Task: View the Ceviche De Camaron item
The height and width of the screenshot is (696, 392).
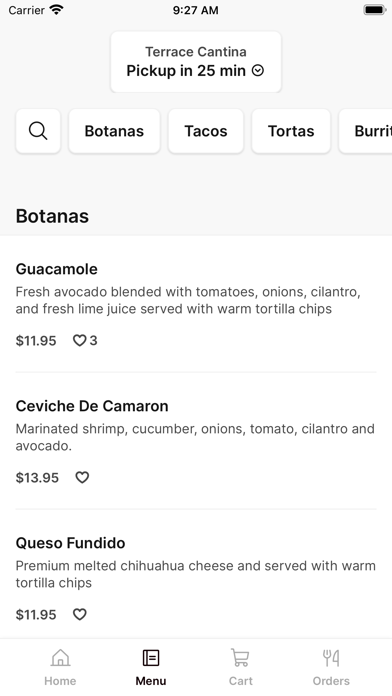Action: point(196,441)
